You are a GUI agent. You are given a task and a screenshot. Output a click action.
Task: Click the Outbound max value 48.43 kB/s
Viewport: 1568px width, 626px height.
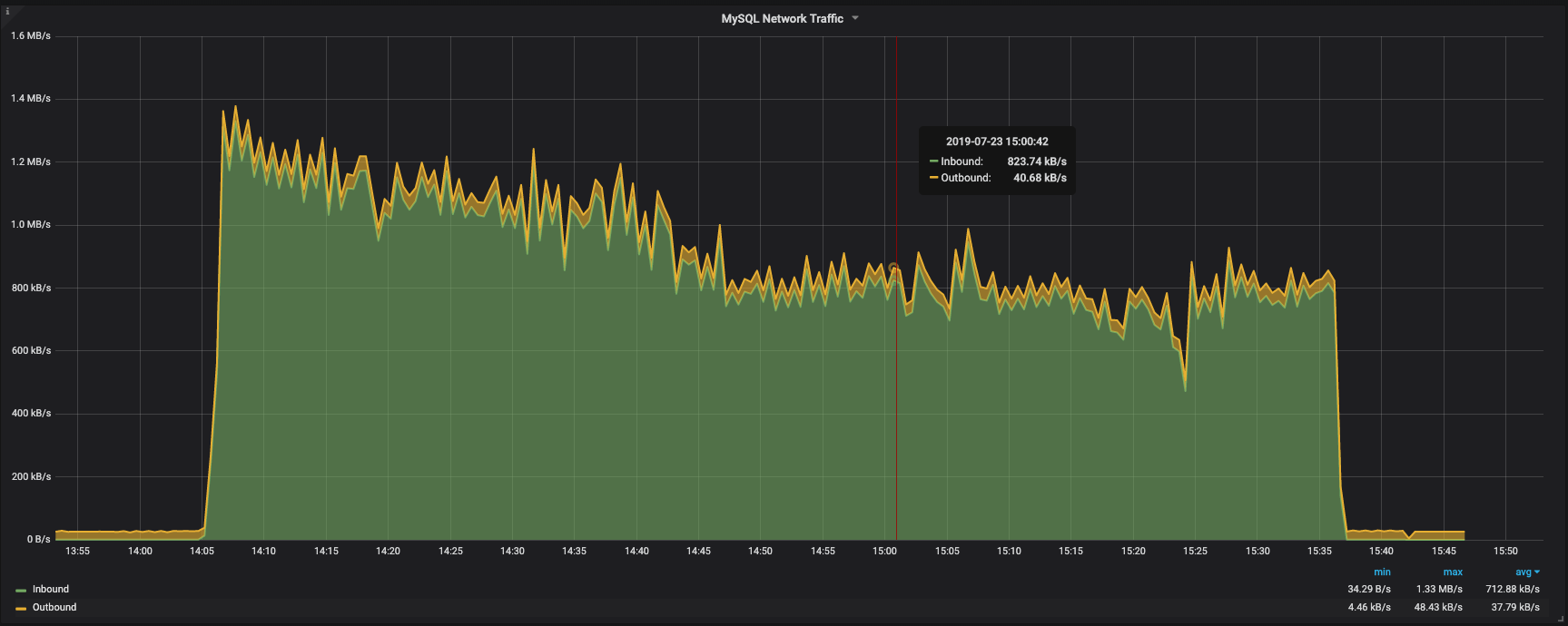pos(1438,608)
